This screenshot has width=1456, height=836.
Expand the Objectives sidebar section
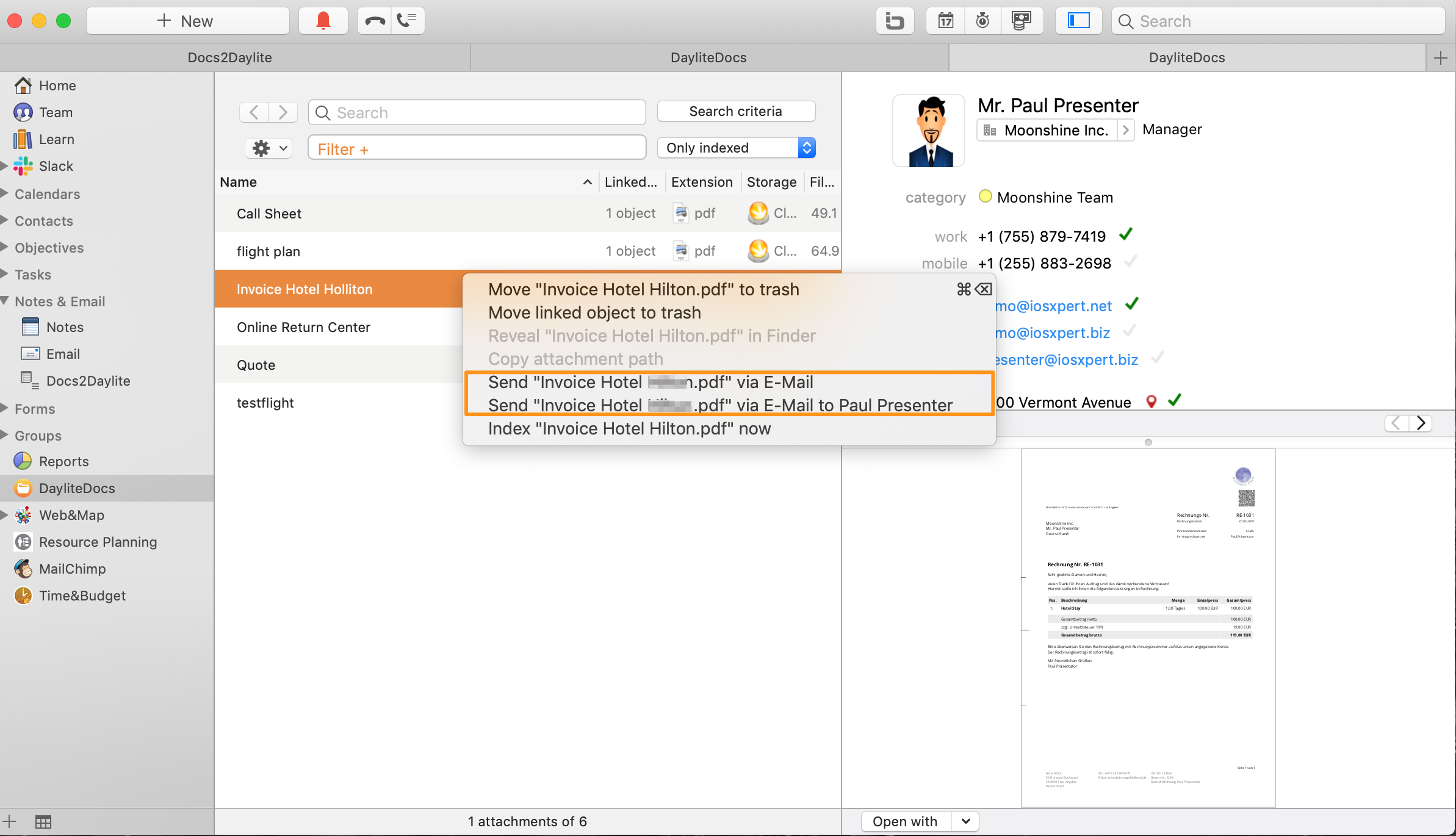coord(5,247)
